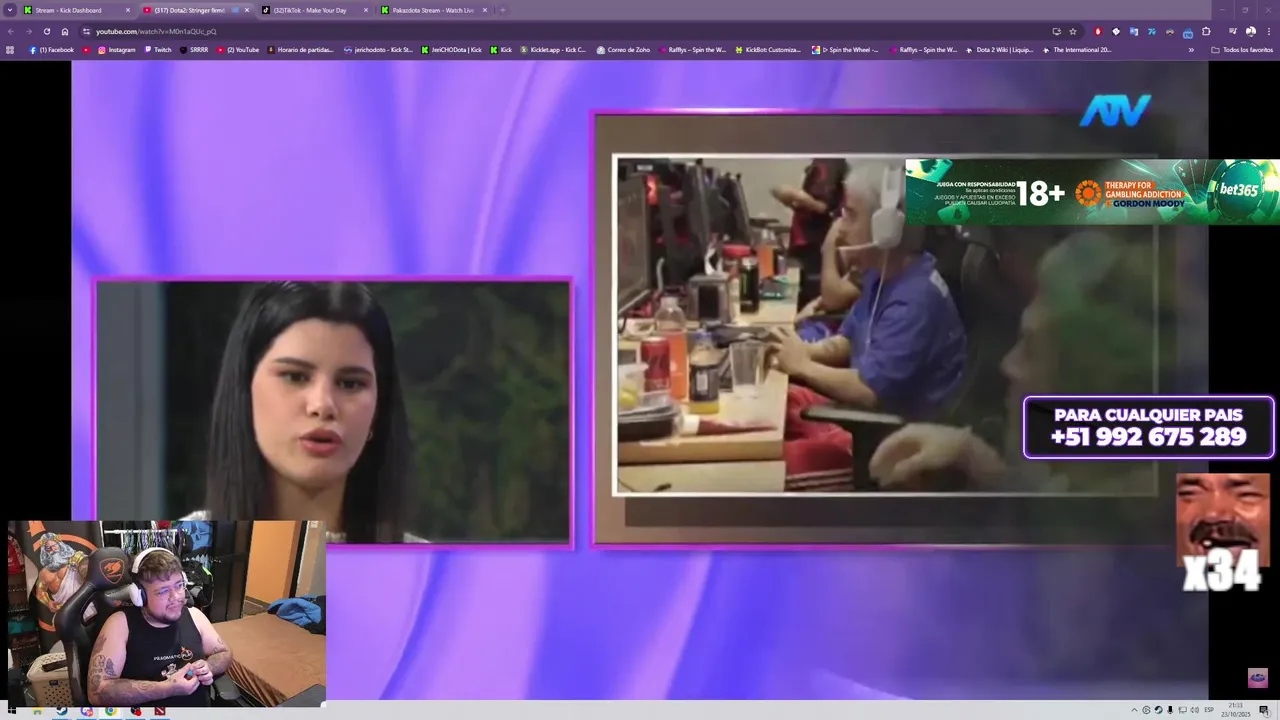Close the Pakazdota Stream tab
Image resolution: width=1280 pixels, height=720 pixels.
[x=485, y=10]
